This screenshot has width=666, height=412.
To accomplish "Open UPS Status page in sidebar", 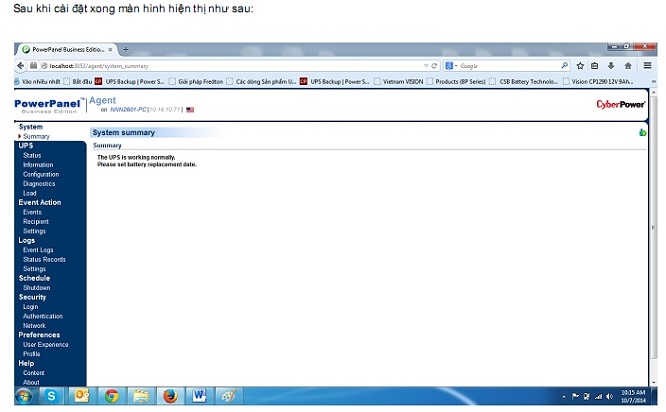I will pos(32,155).
